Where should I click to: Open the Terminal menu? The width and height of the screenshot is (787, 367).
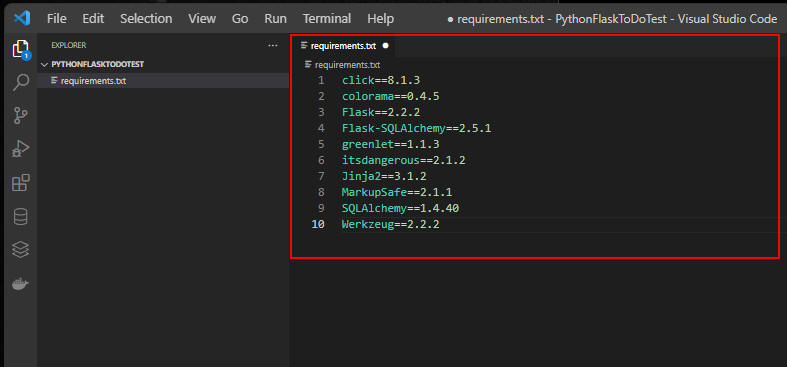327,19
